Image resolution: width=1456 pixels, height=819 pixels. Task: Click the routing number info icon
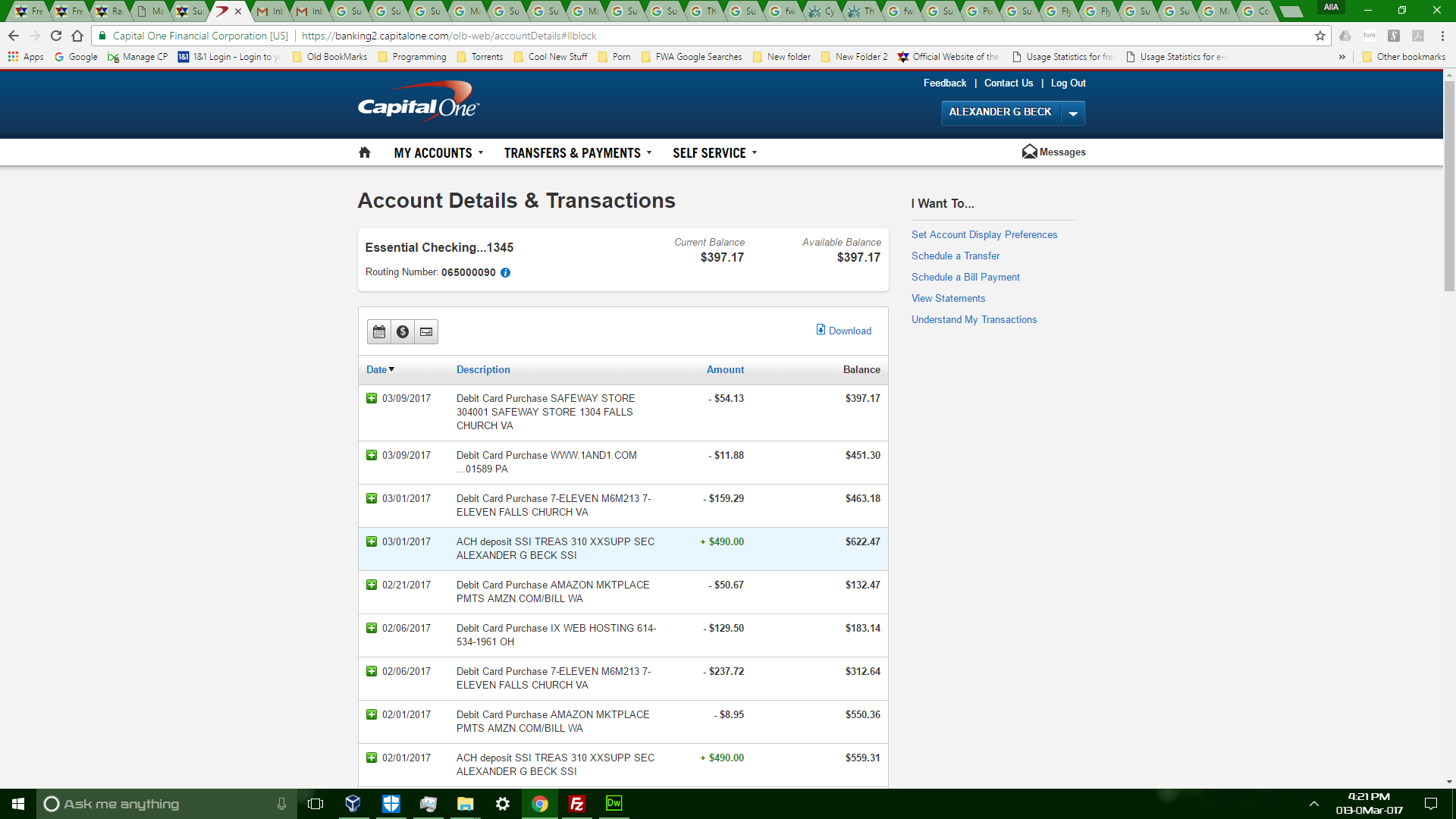[506, 273]
